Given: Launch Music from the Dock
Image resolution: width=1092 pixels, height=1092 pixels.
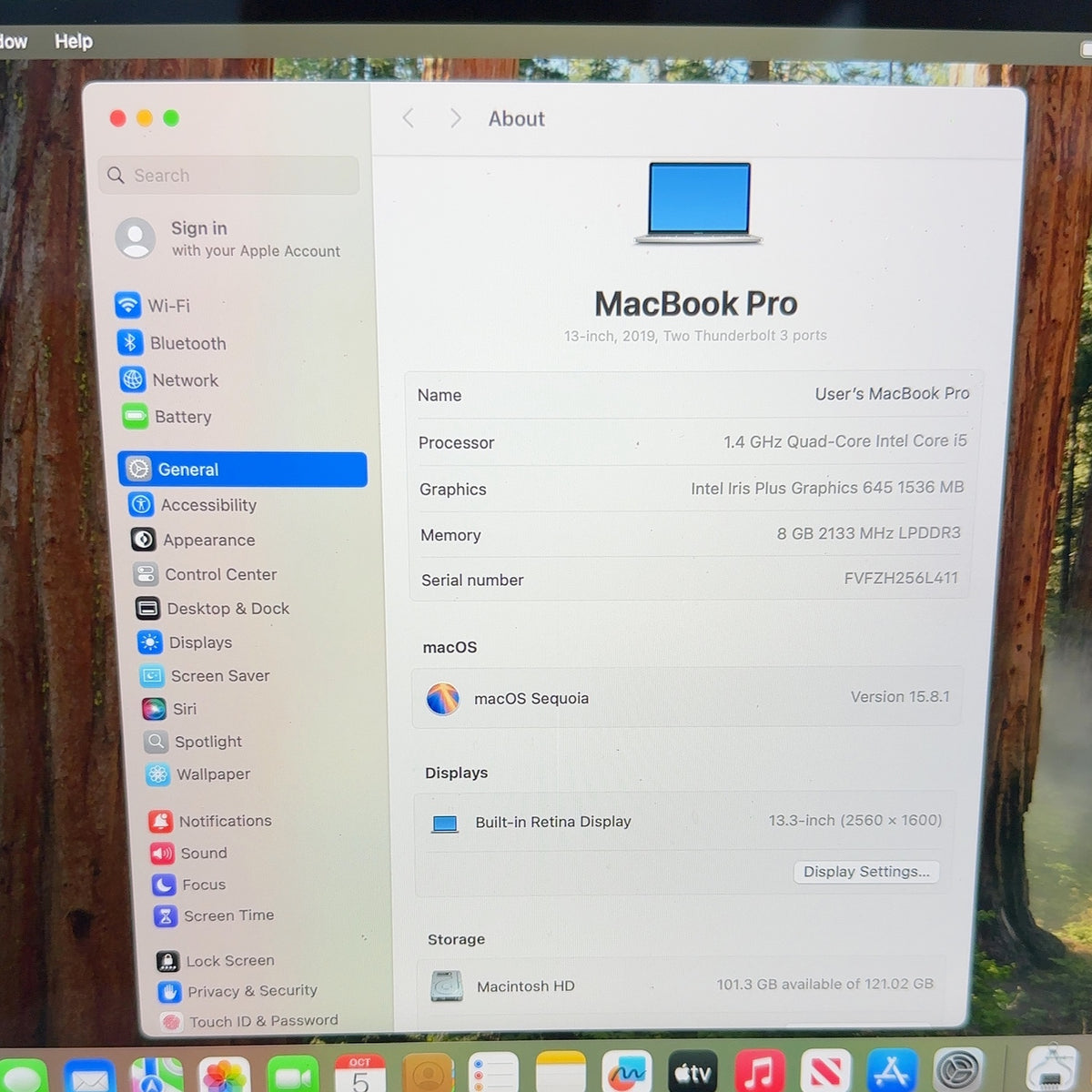Looking at the screenshot, I should pos(759,1071).
